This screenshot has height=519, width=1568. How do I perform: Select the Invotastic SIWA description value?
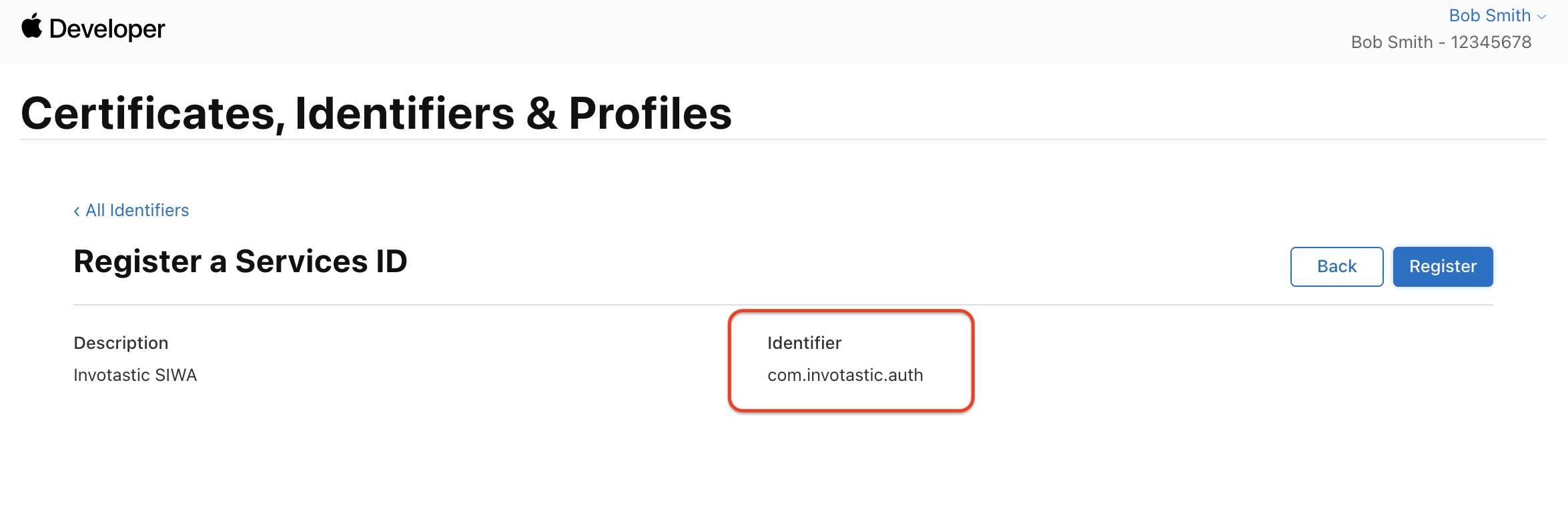[x=135, y=375]
